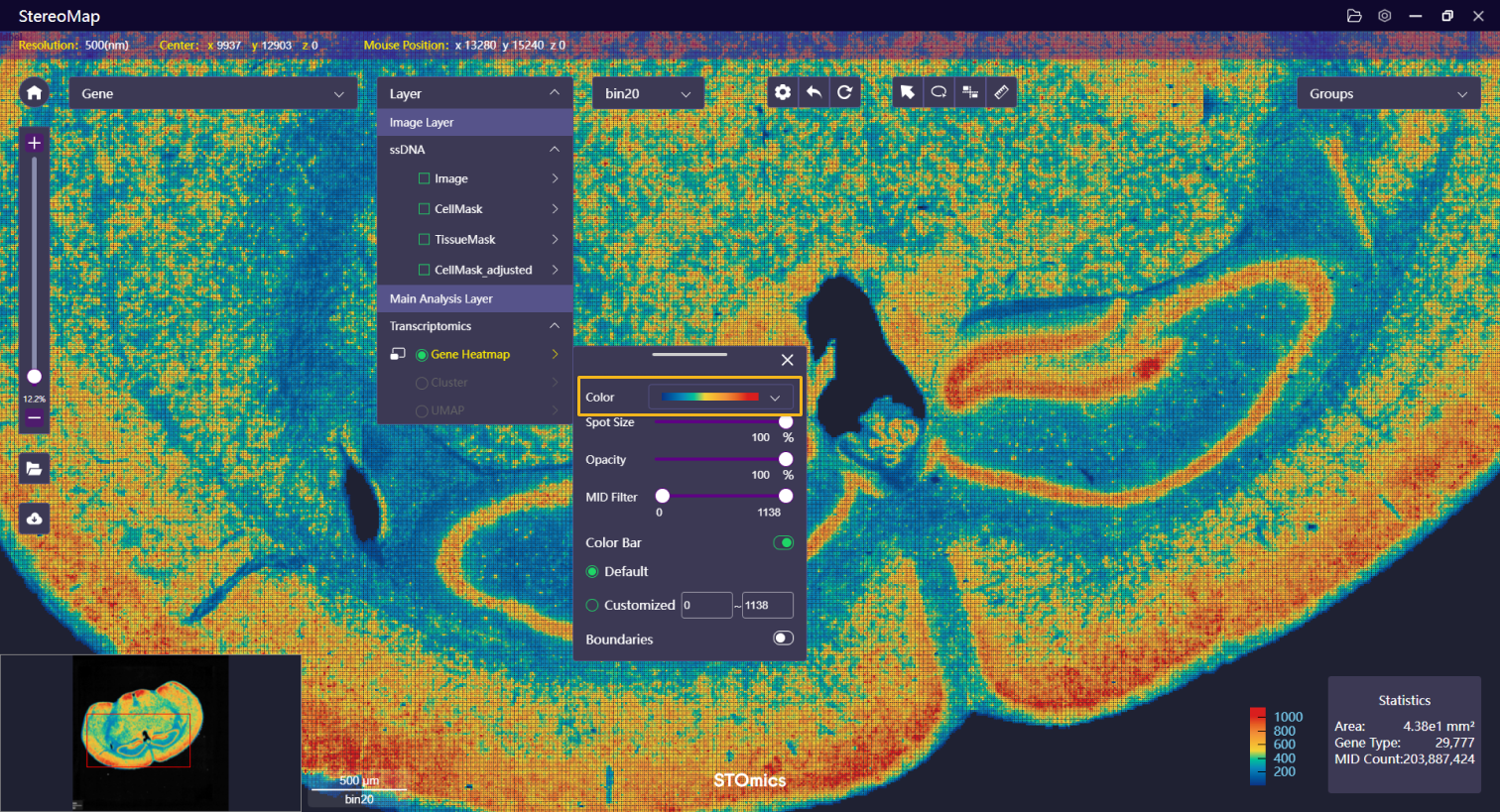Open the Color gradient dropdown
1500x812 pixels.
pos(720,397)
